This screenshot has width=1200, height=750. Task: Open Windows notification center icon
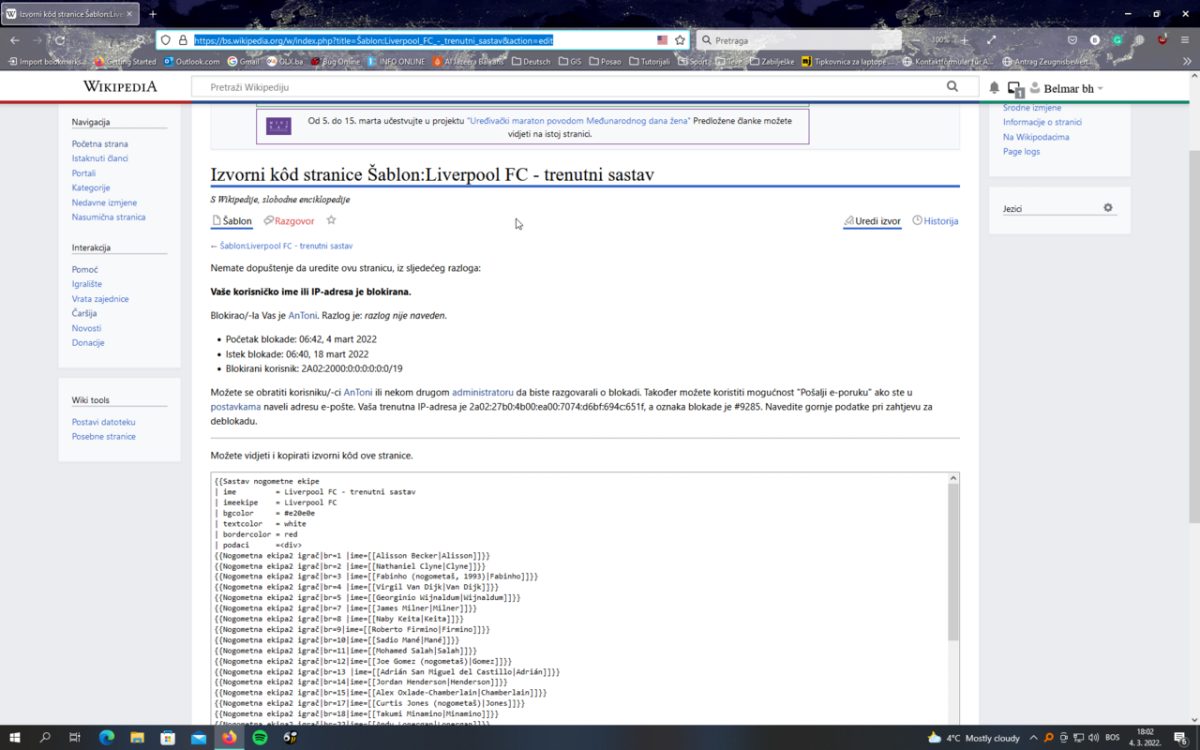click(1182, 738)
